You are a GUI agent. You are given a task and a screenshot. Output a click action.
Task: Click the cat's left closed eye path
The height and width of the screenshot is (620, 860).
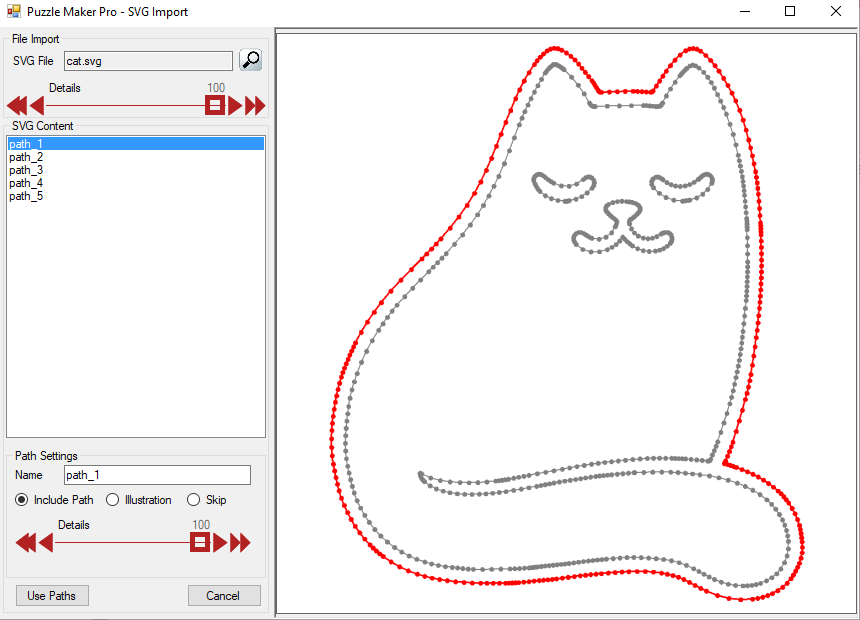[564, 188]
